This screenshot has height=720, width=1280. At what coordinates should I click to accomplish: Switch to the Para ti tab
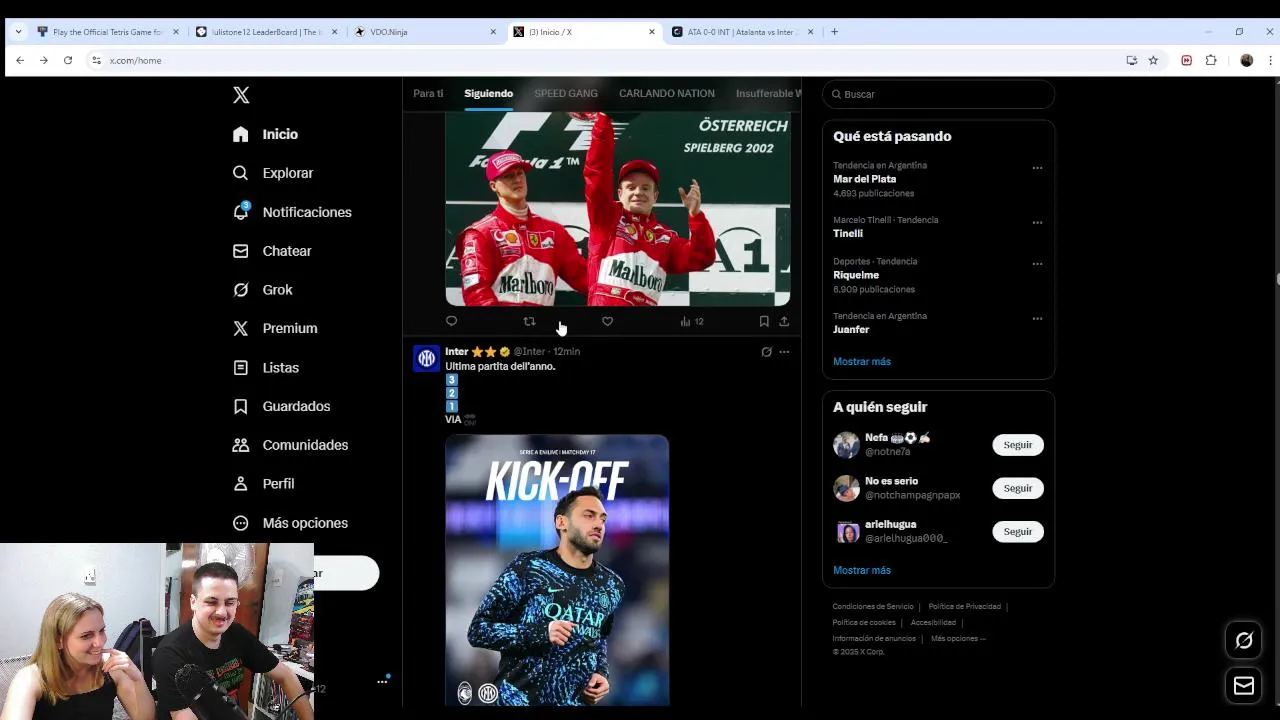point(428,93)
